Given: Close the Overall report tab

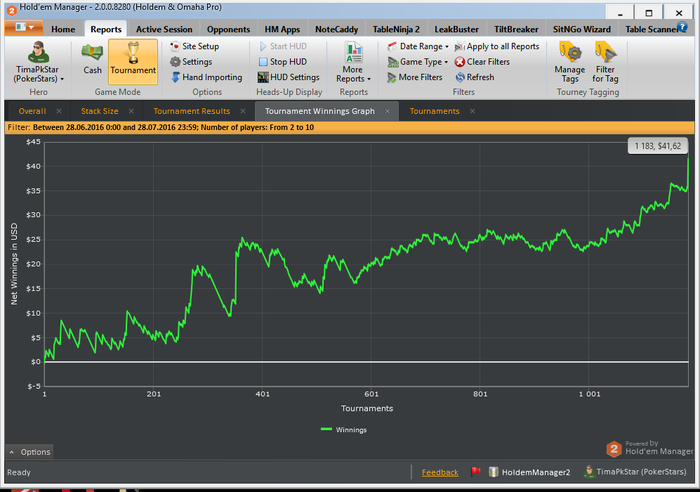Looking at the screenshot, I should click(59, 111).
